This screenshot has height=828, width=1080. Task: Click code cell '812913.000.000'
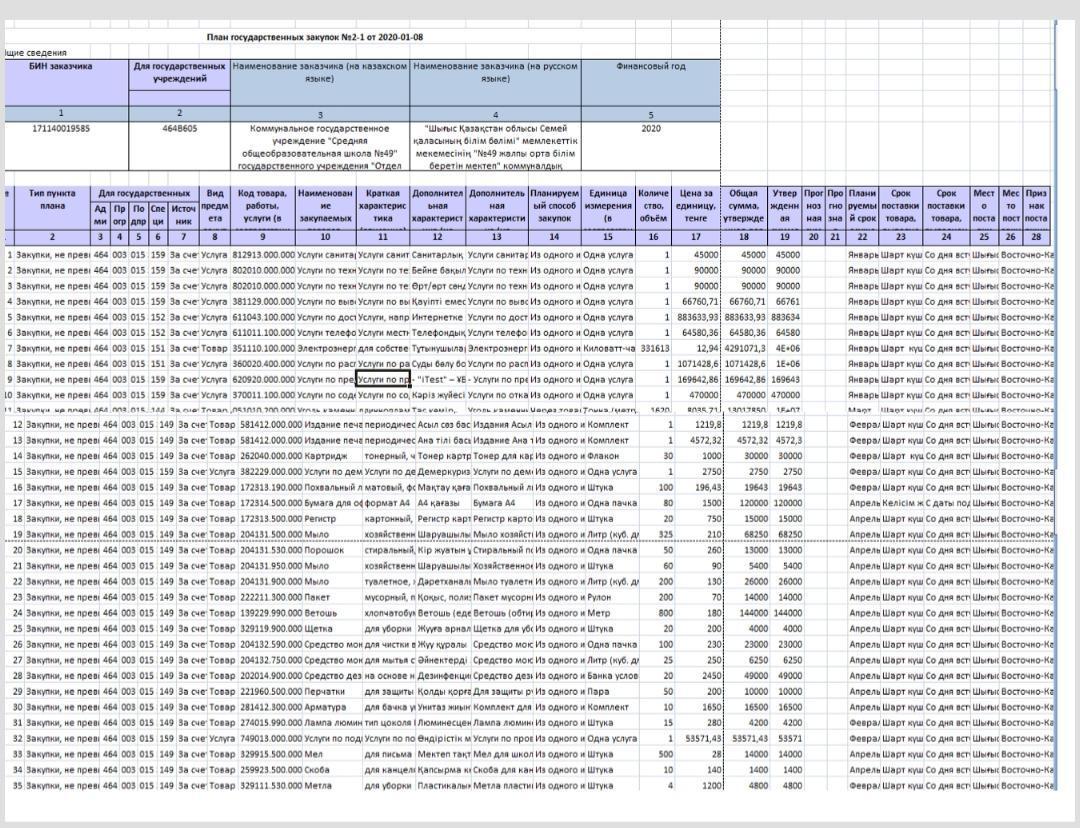(262, 255)
